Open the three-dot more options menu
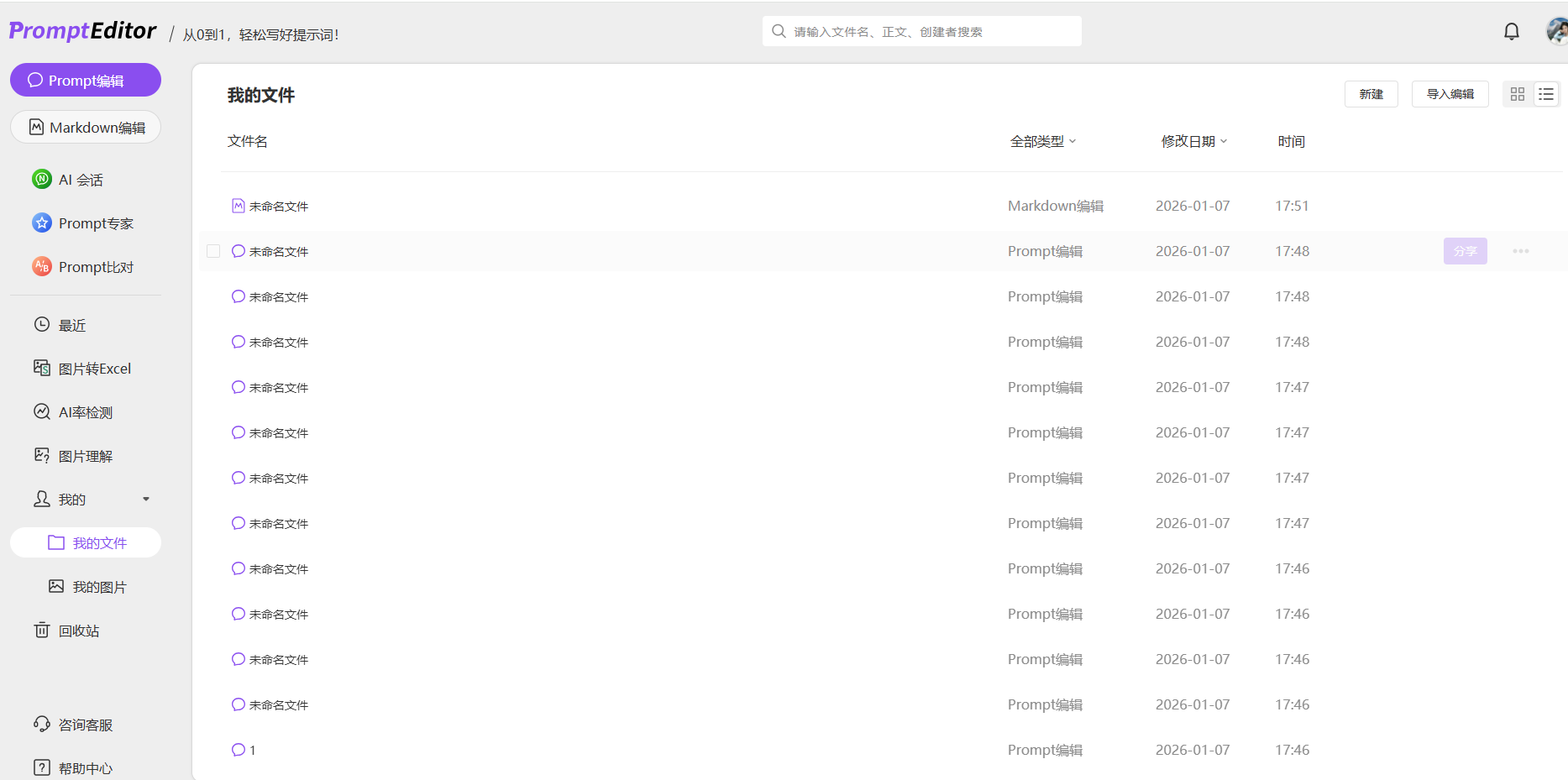Screen dimensions: 1568x780 [x=1520, y=251]
